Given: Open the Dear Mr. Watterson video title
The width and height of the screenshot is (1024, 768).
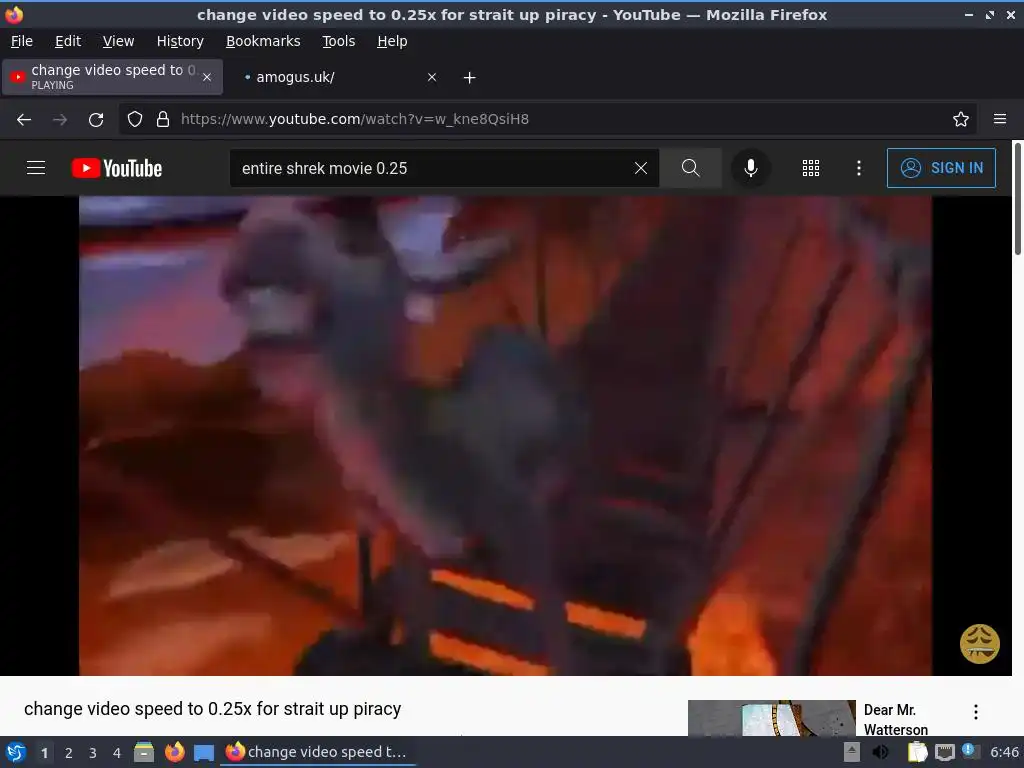Looking at the screenshot, I should 895,719.
